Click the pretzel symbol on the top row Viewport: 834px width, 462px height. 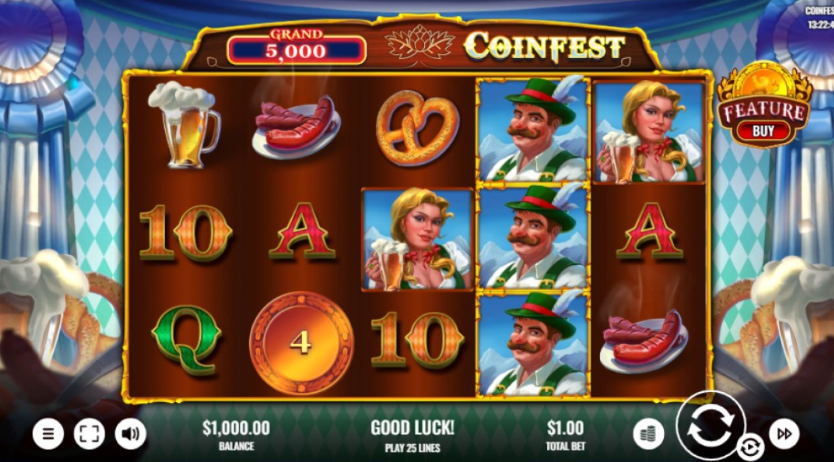click(418, 127)
